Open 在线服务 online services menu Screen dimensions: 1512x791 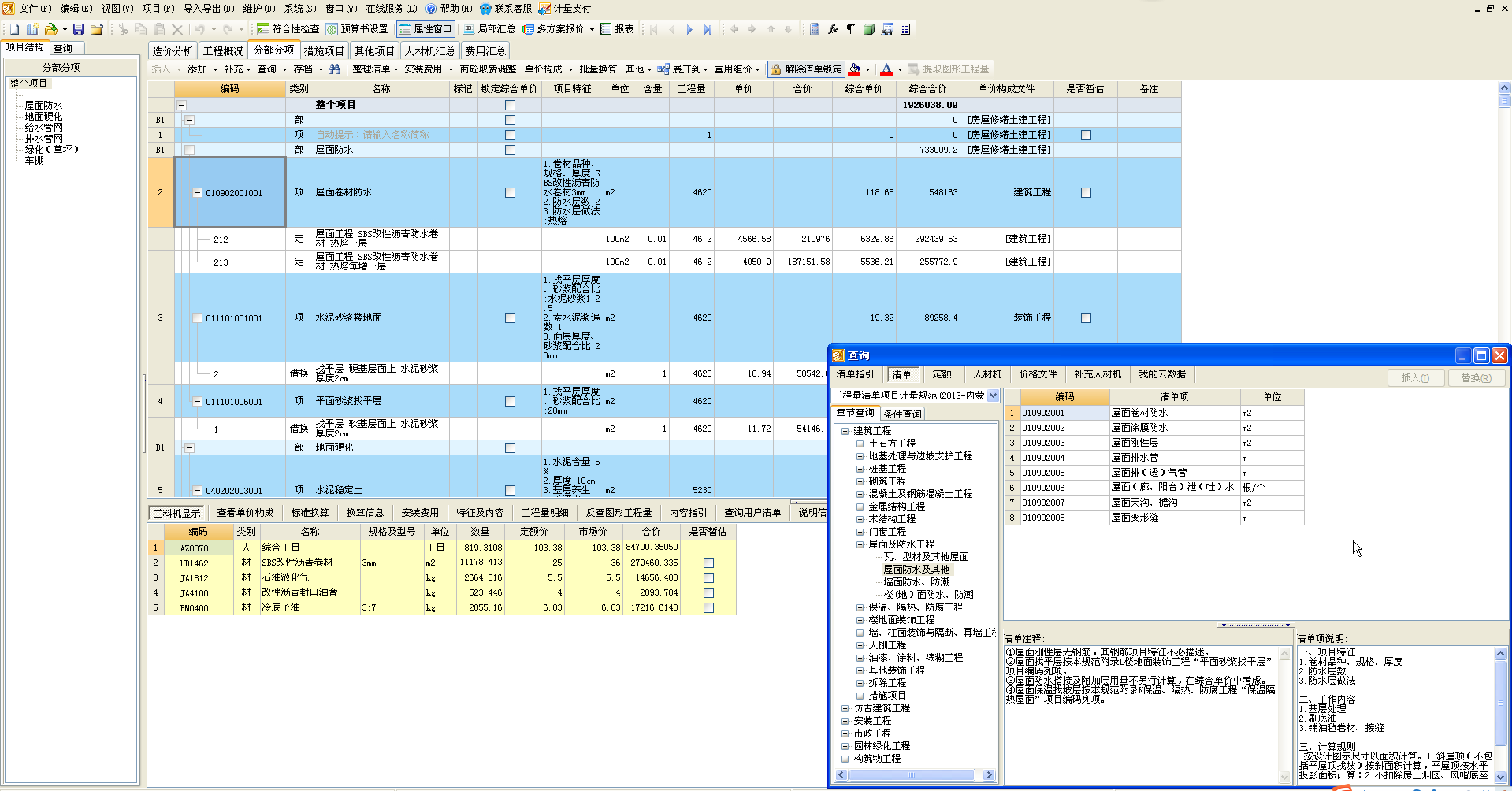point(392,9)
